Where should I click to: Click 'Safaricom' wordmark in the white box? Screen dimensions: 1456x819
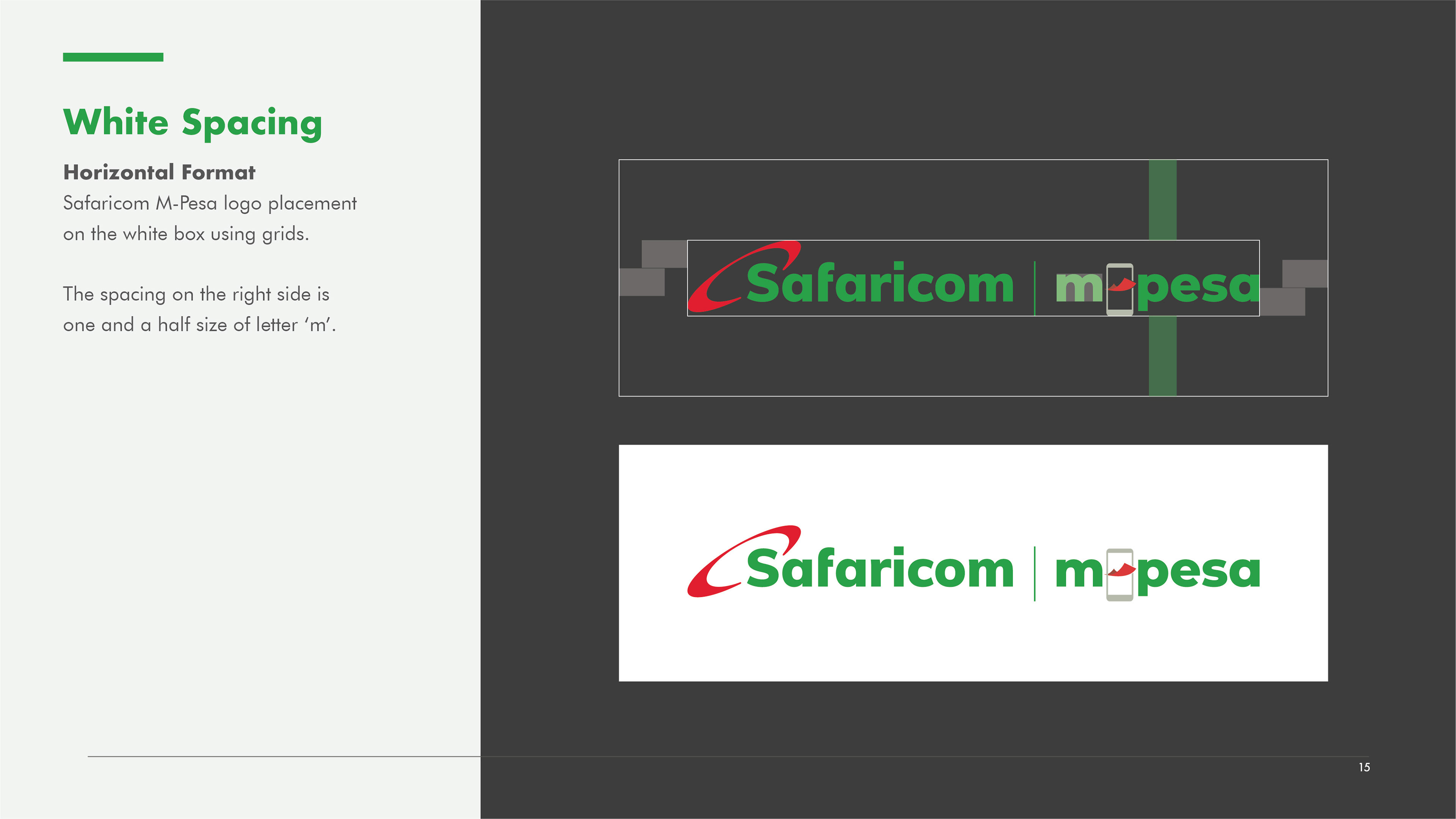pos(880,567)
